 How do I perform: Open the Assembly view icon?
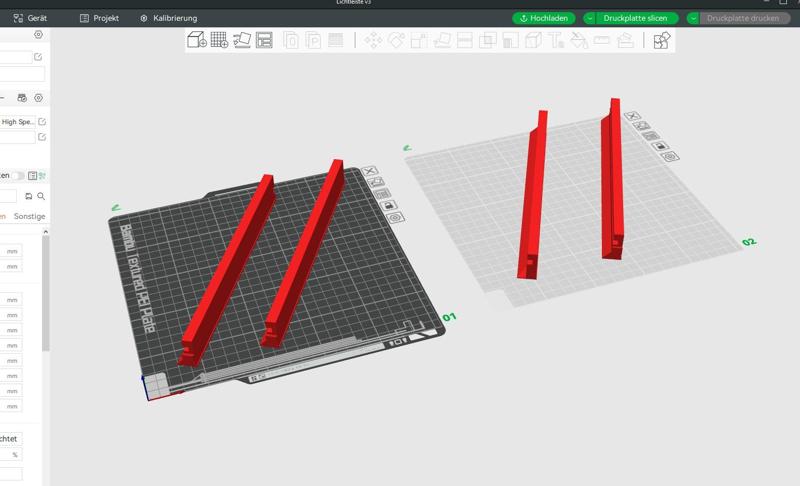[x=662, y=40]
